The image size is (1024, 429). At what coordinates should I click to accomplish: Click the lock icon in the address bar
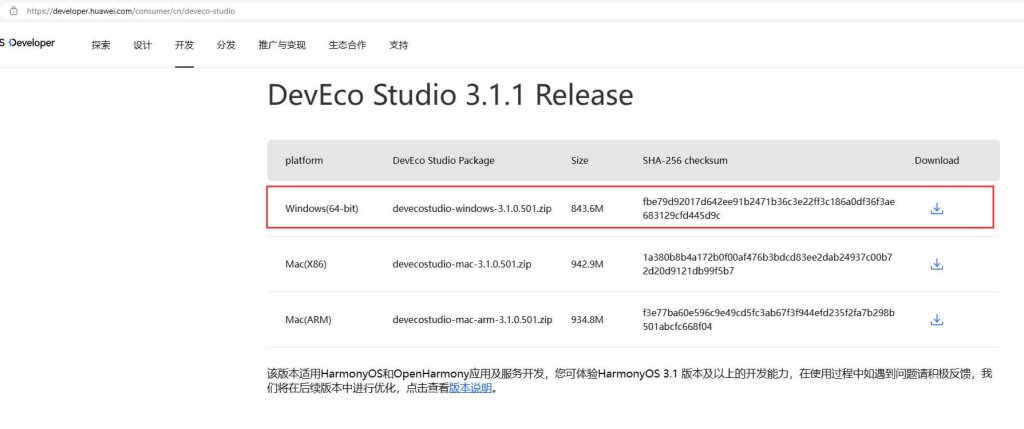tap(13, 10)
